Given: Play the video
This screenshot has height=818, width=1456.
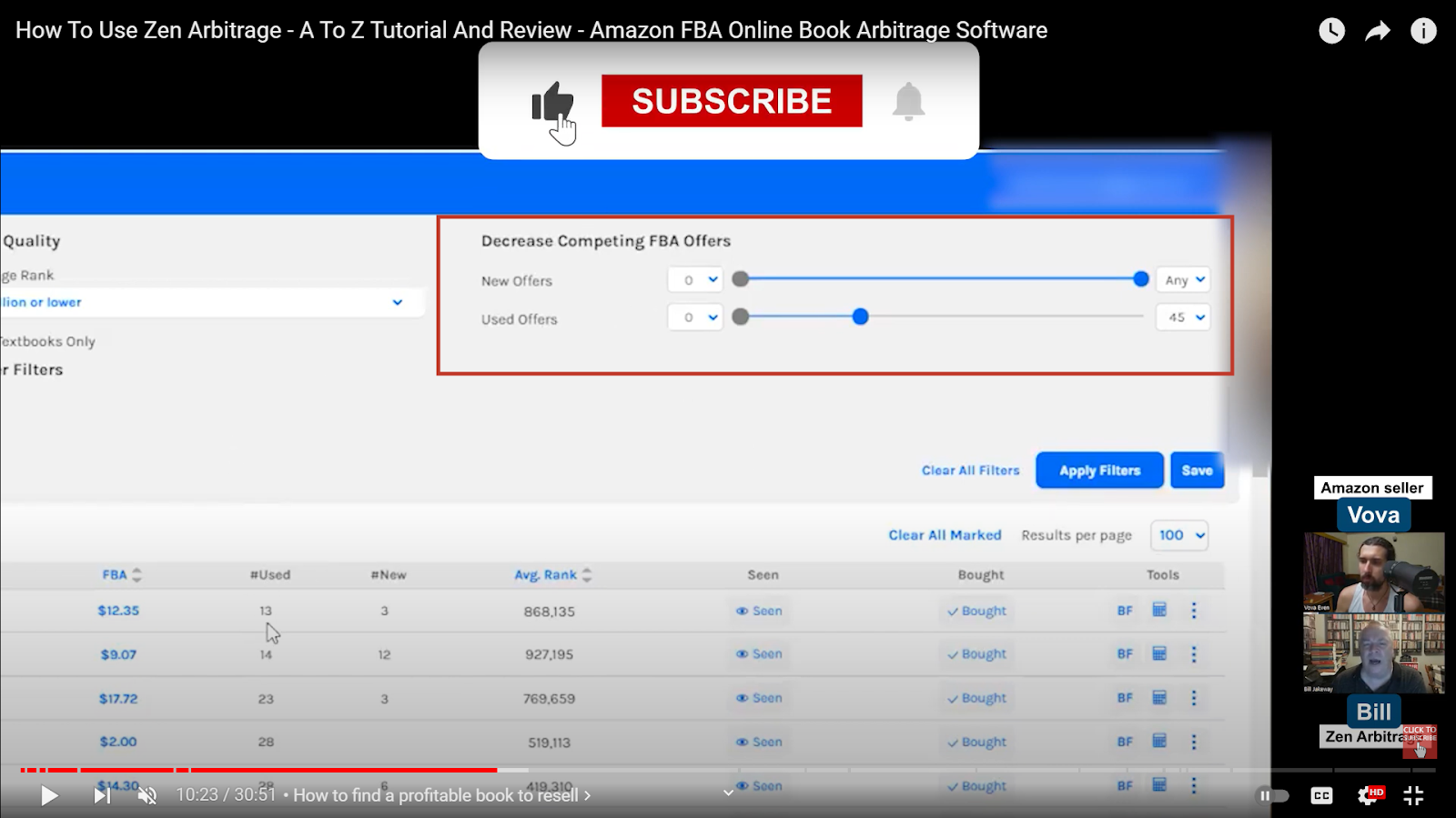Looking at the screenshot, I should point(49,796).
